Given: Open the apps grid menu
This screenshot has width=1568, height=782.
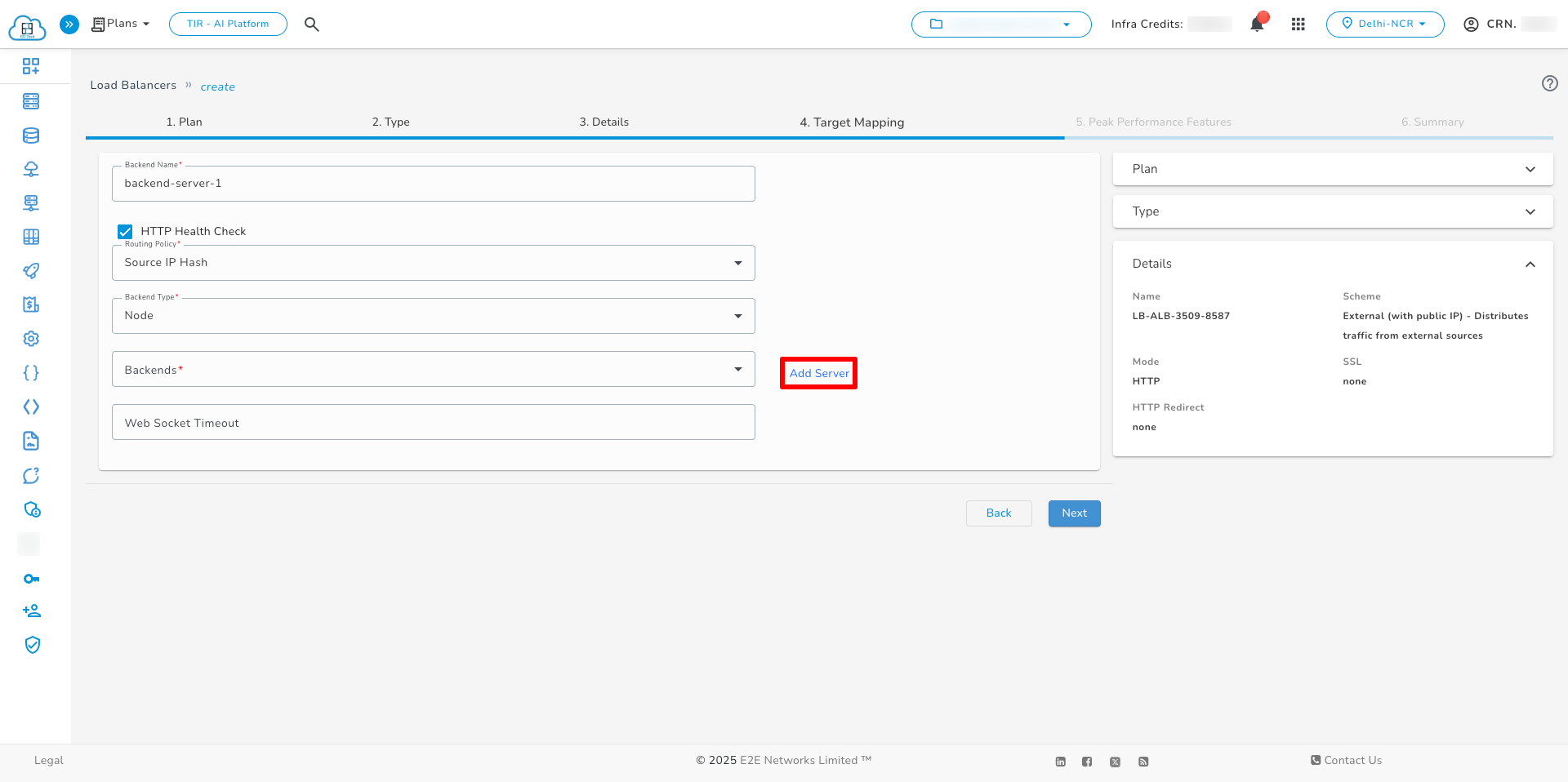Looking at the screenshot, I should click(x=1298, y=24).
